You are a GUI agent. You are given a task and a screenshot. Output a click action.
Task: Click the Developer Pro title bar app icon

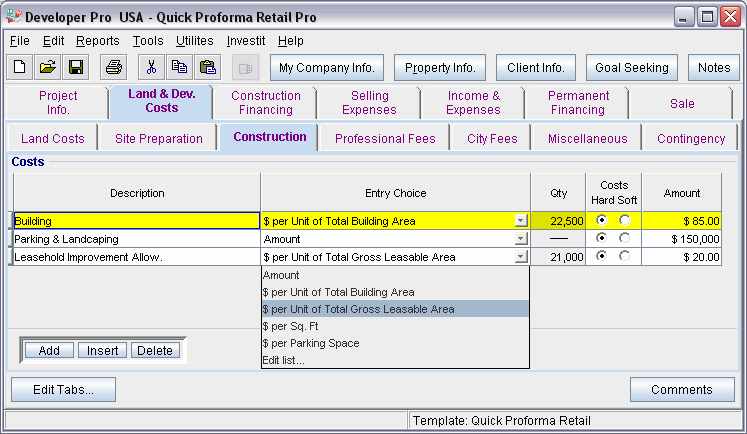(14, 17)
